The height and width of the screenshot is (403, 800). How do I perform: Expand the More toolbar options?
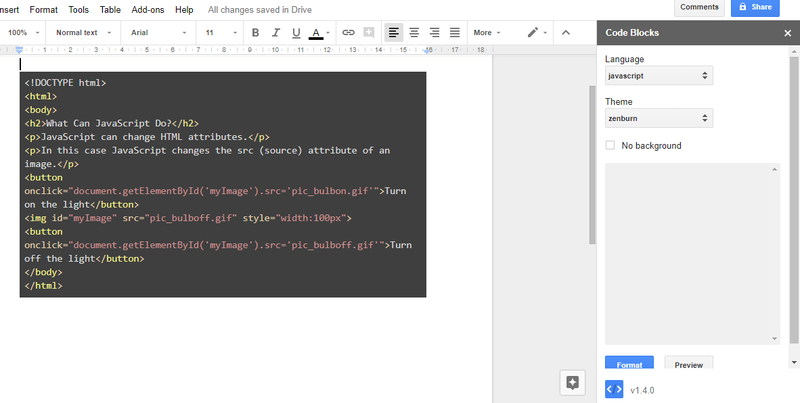pos(487,33)
